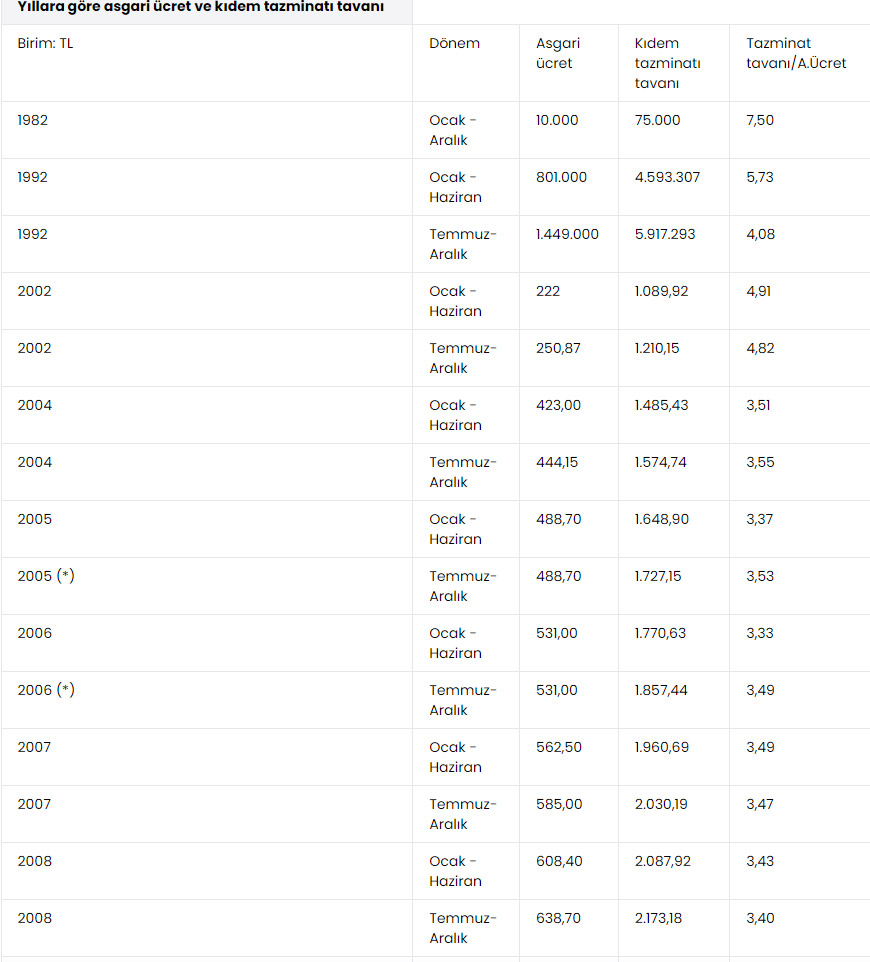Click the 4.593.307 severance ceiling value
Screen dimensions: 870x962
tap(667, 177)
